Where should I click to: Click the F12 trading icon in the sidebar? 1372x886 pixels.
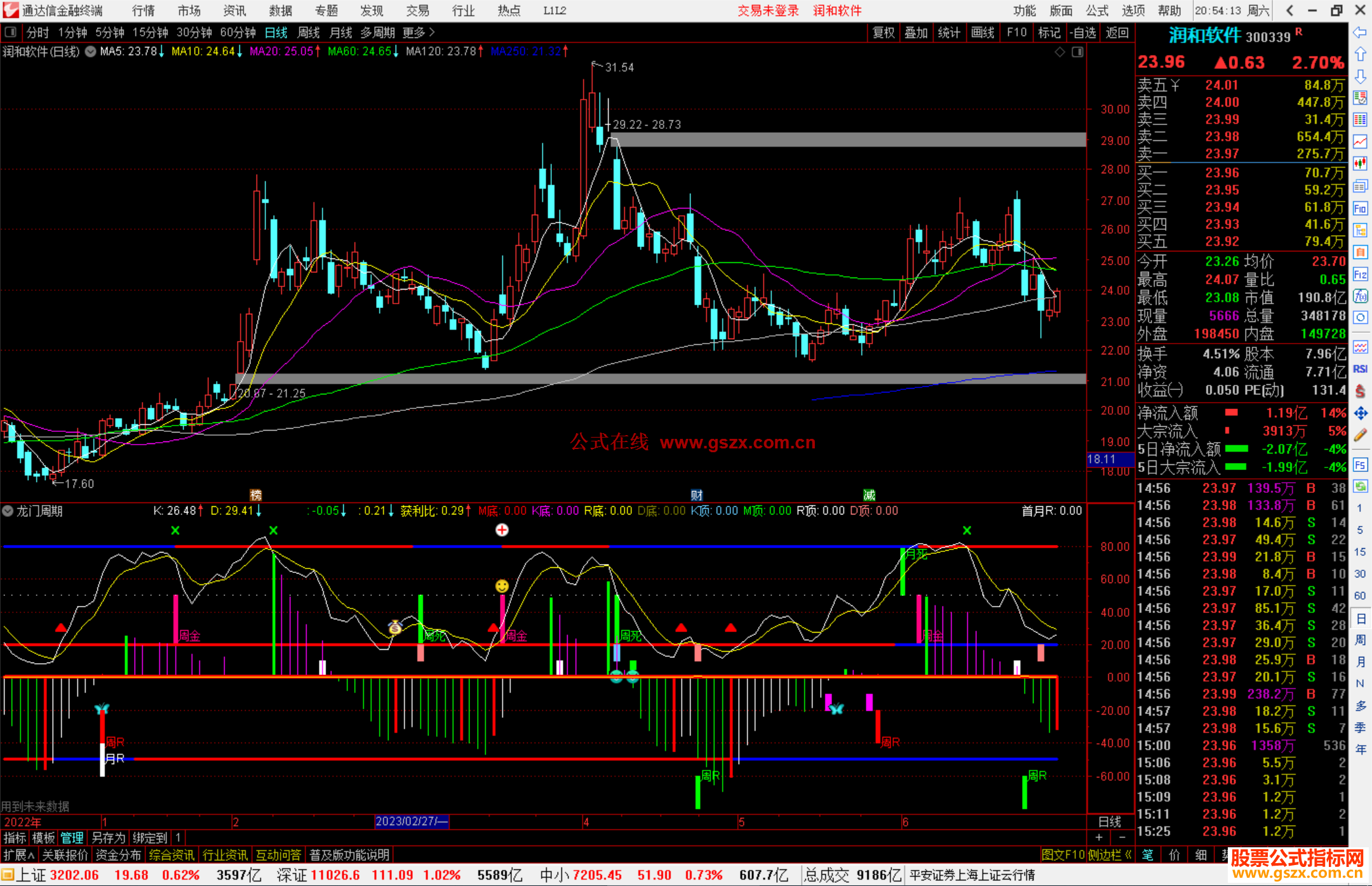1360,274
